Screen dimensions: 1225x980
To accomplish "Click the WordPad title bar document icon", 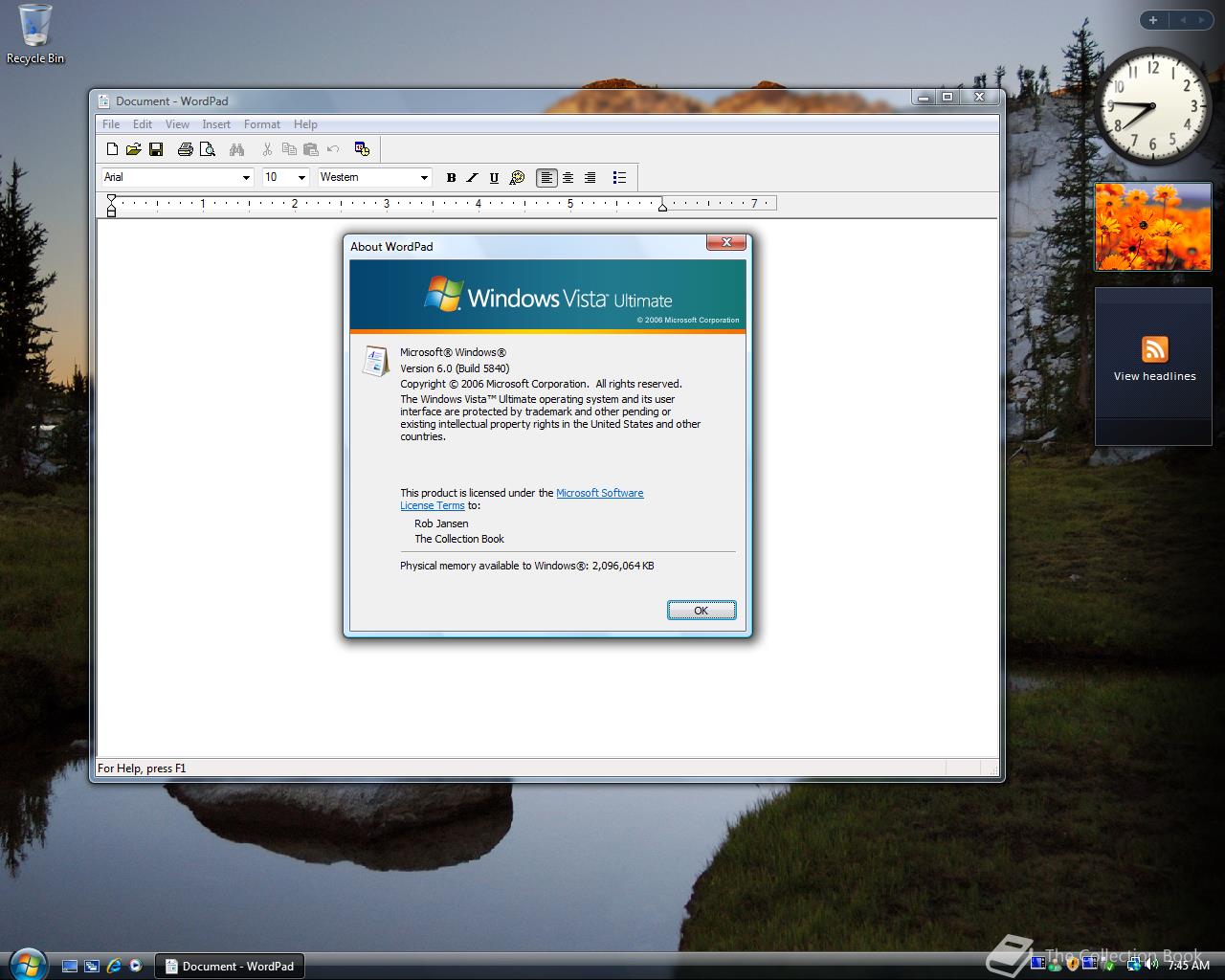I will [104, 100].
